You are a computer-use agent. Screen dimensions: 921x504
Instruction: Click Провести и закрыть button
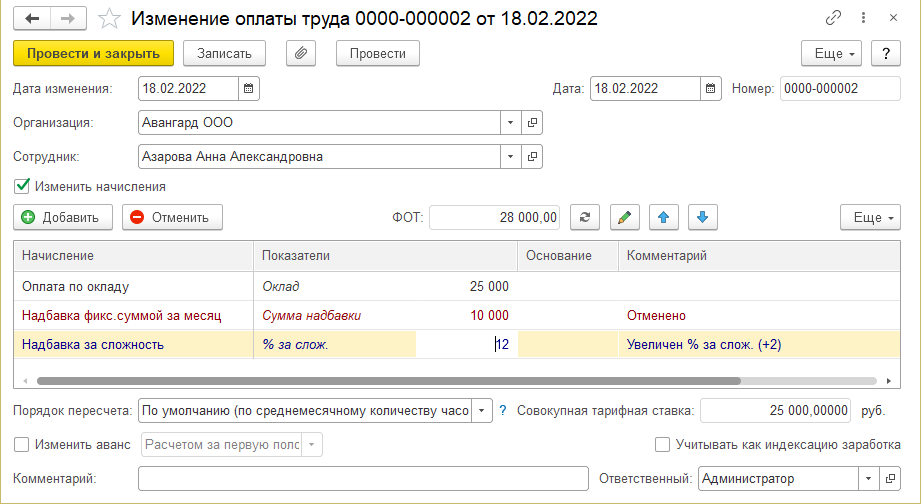coord(94,53)
